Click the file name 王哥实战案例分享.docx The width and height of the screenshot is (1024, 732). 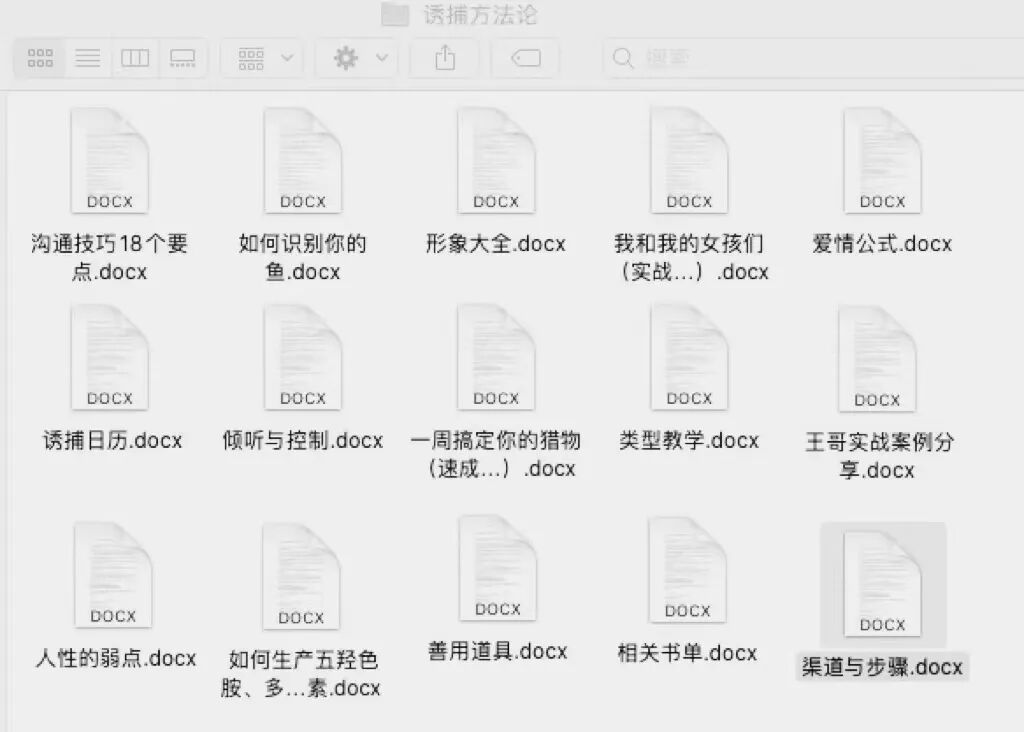pos(879,456)
